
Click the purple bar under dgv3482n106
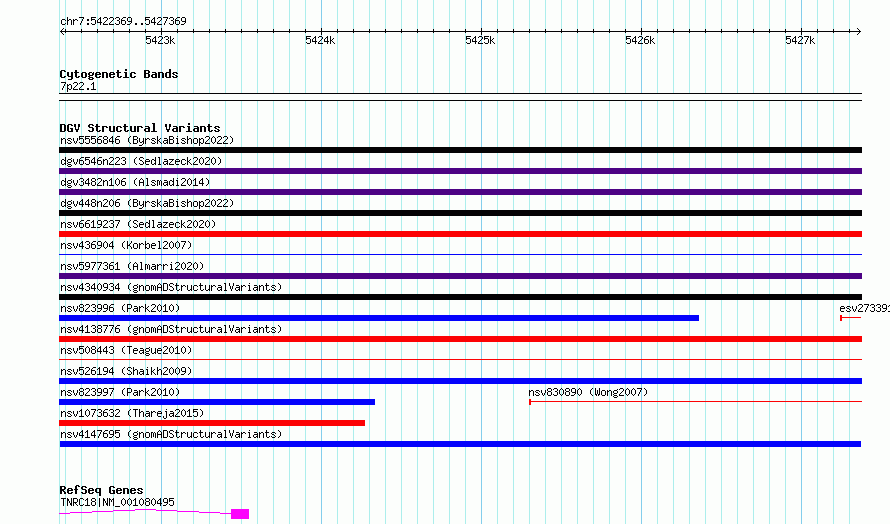click(x=460, y=192)
